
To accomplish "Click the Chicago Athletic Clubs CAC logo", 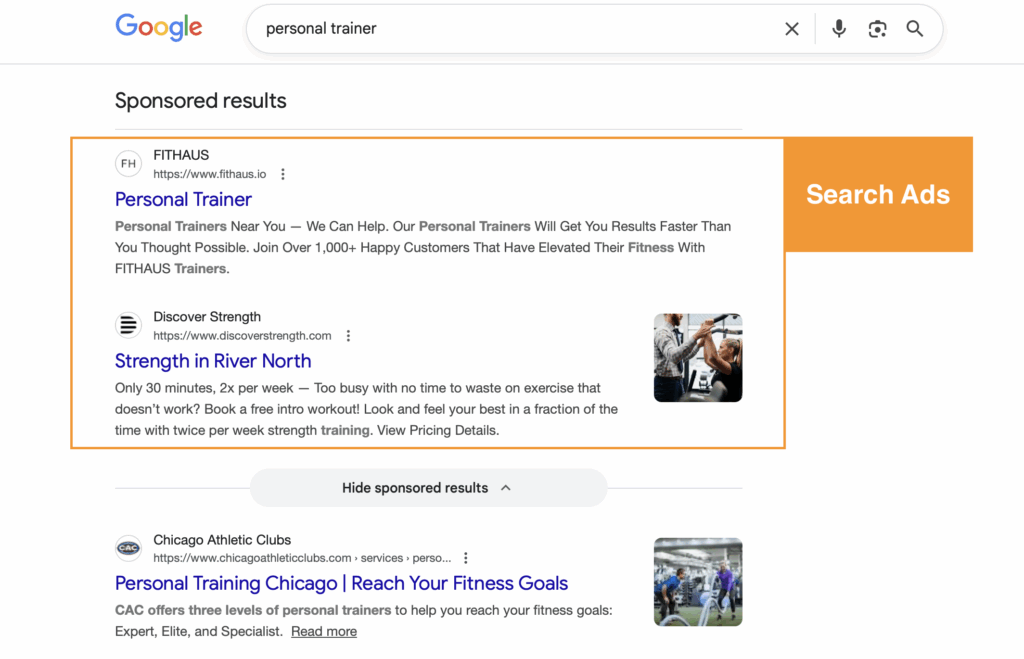I will (x=128, y=548).
